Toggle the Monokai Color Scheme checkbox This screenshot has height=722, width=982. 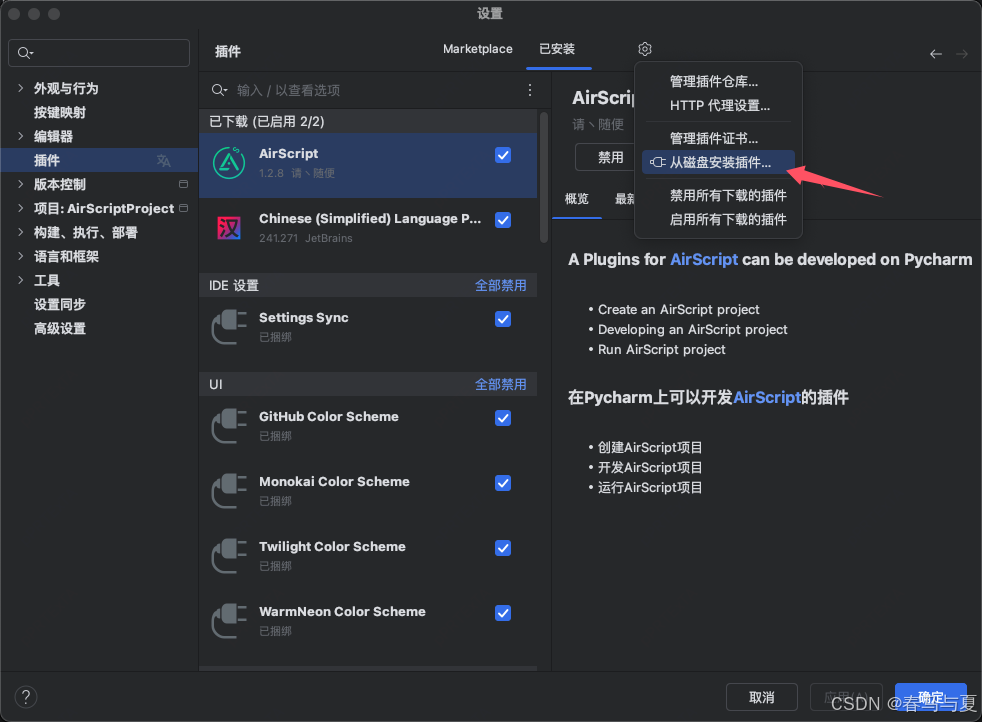[503, 483]
